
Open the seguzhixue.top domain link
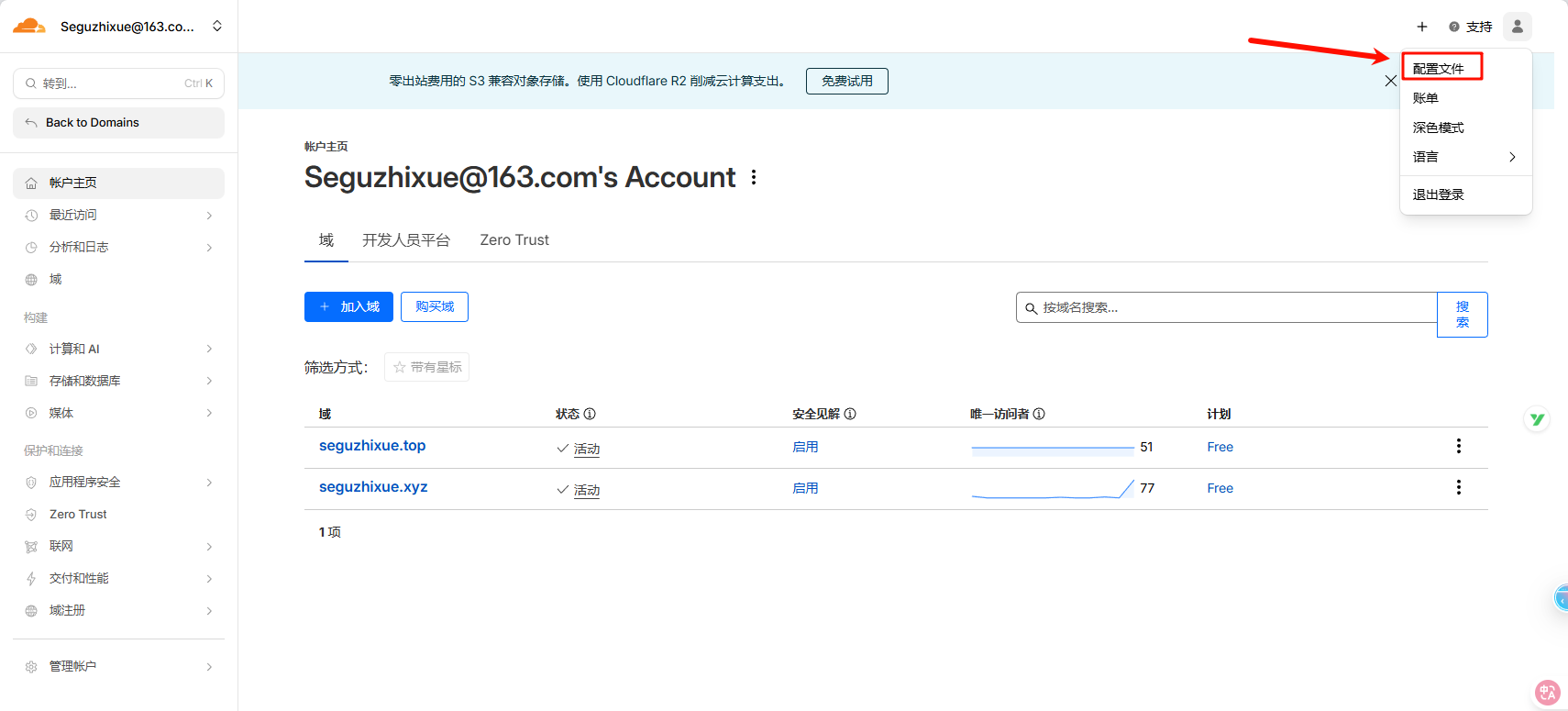372,446
